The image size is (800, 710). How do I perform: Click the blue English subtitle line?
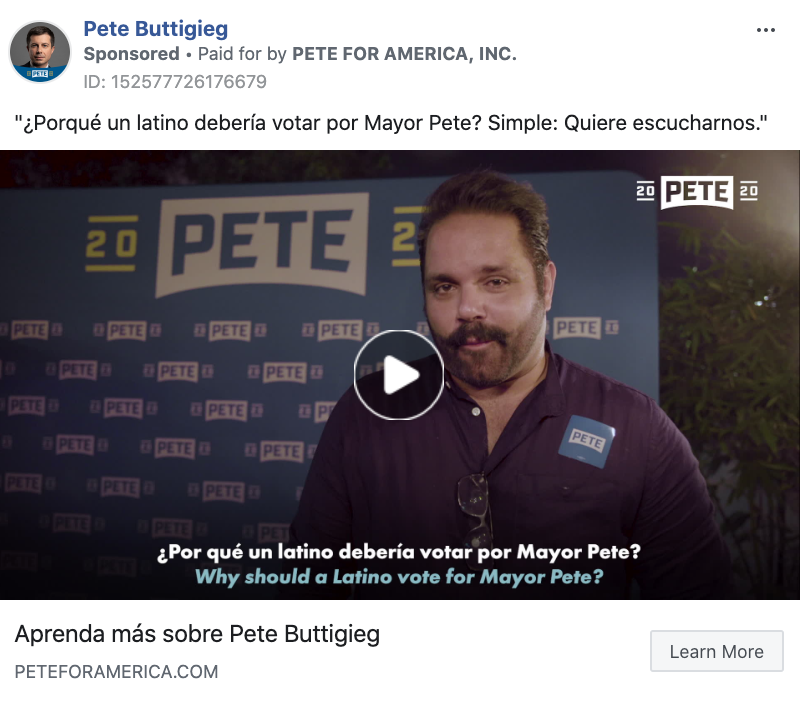pyautogui.click(x=399, y=577)
